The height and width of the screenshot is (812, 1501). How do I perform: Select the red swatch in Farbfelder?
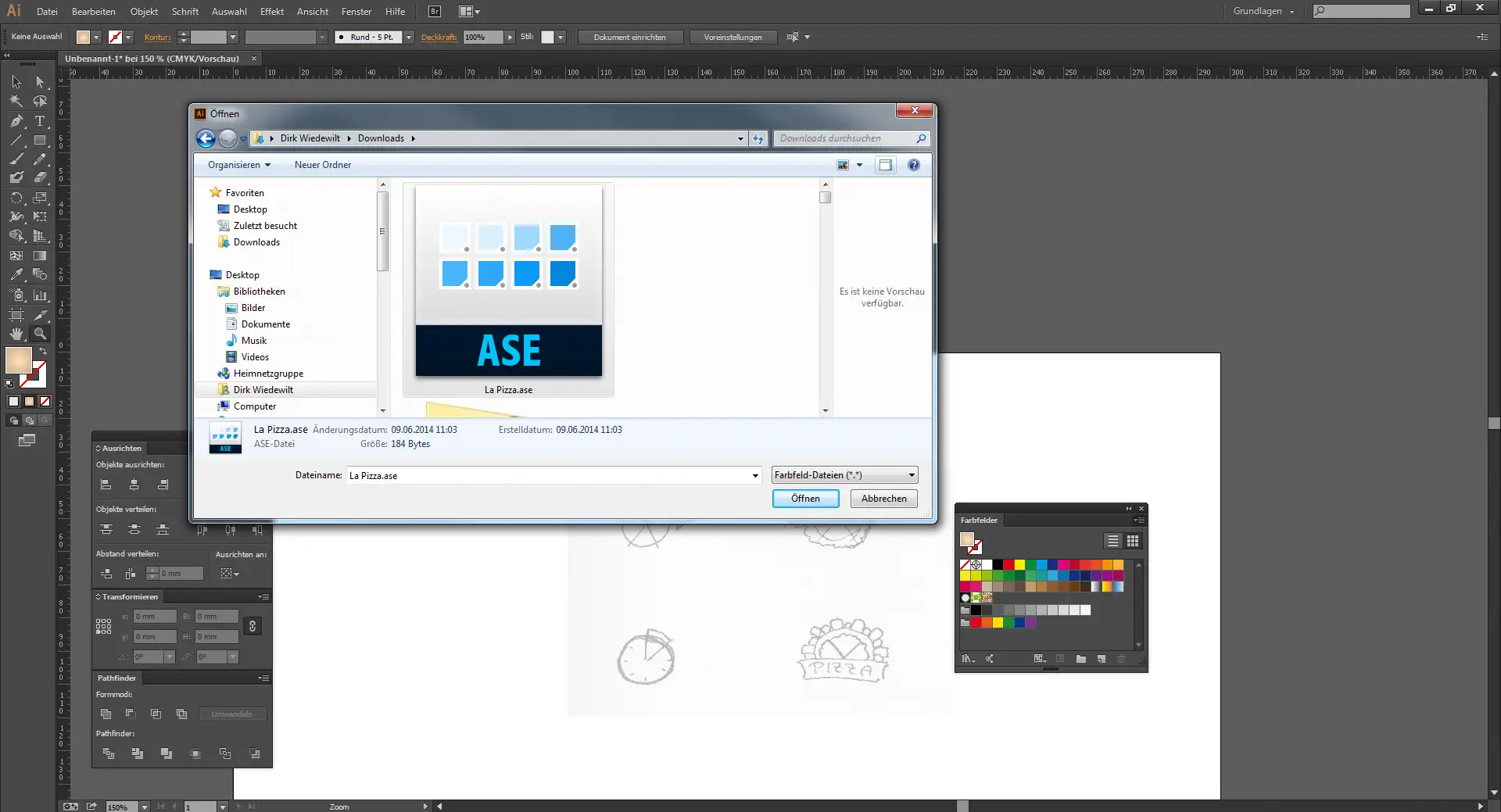pyautogui.click(x=1009, y=565)
